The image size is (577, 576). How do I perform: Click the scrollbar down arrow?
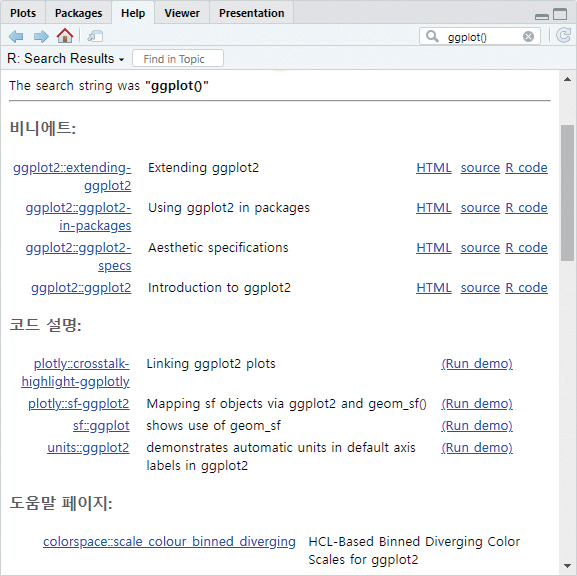567,566
